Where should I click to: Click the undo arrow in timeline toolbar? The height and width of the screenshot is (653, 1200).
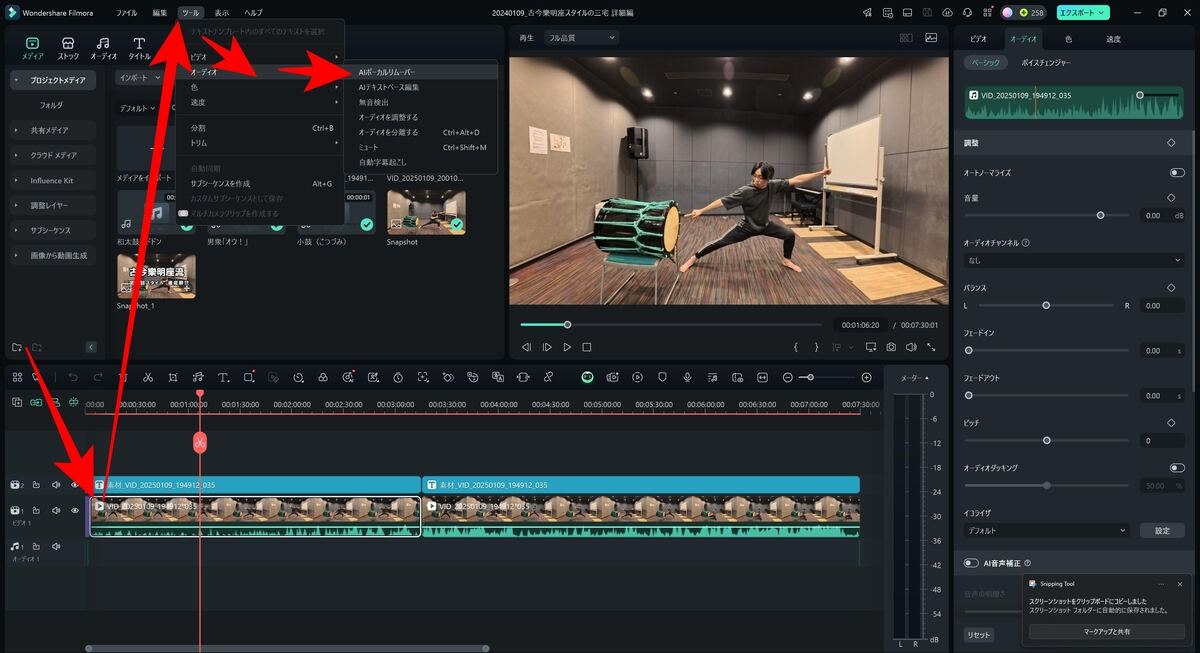73,377
